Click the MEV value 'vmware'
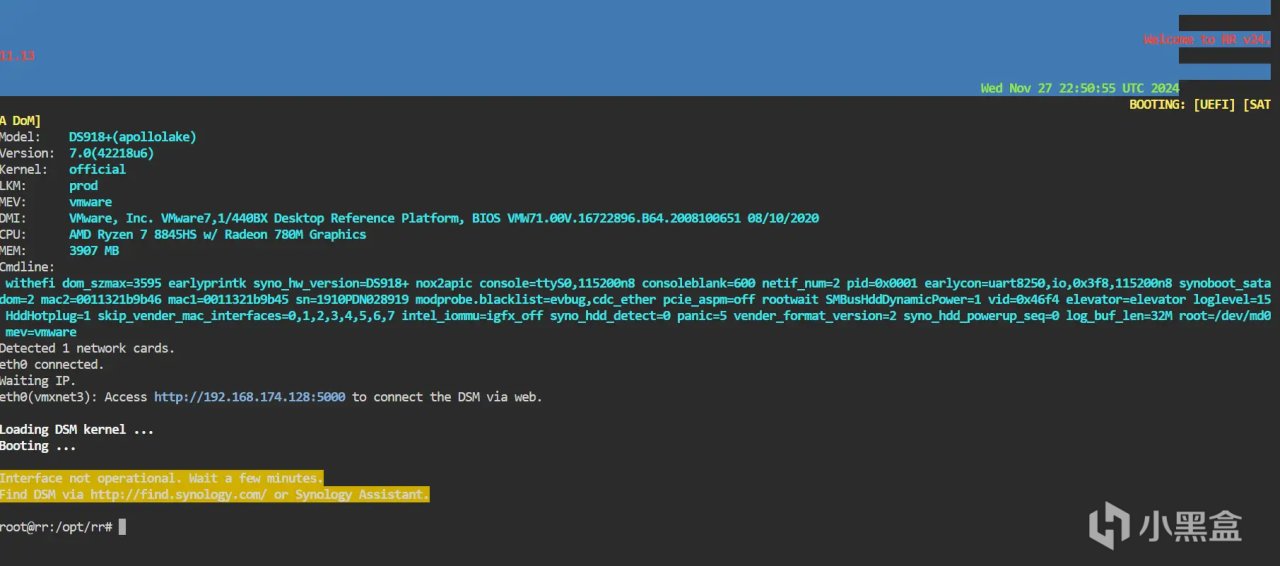 (90, 202)
